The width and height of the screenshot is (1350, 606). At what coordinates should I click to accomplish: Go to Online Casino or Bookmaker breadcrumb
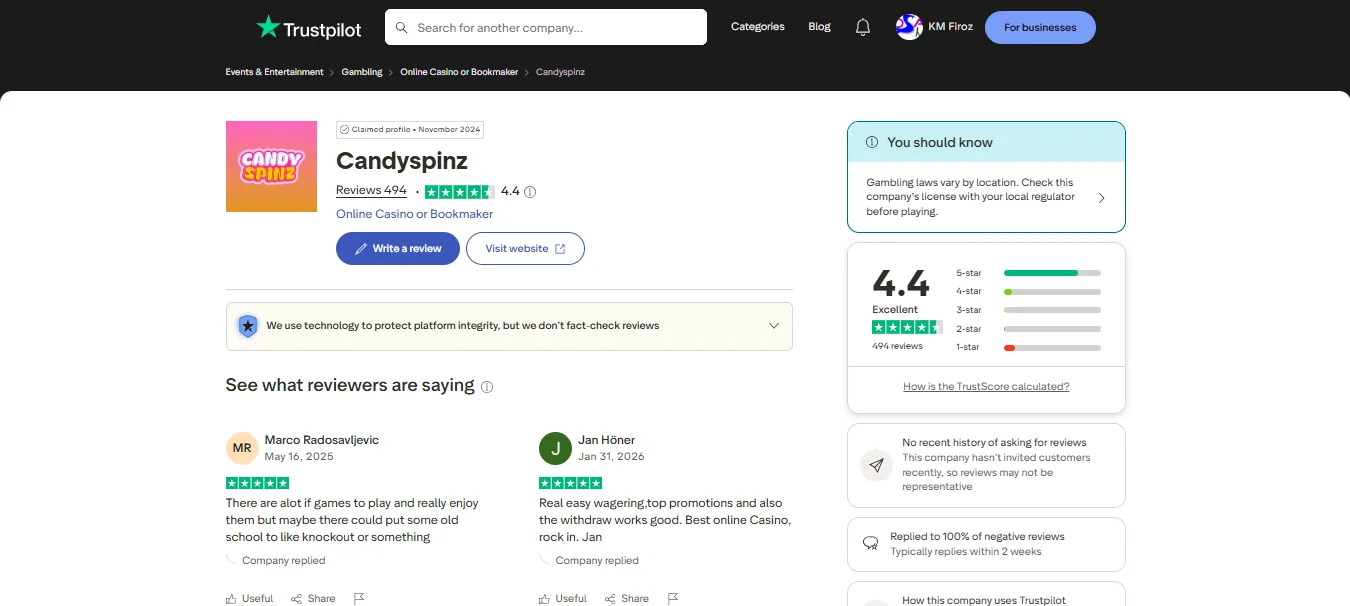pos(459,72)
